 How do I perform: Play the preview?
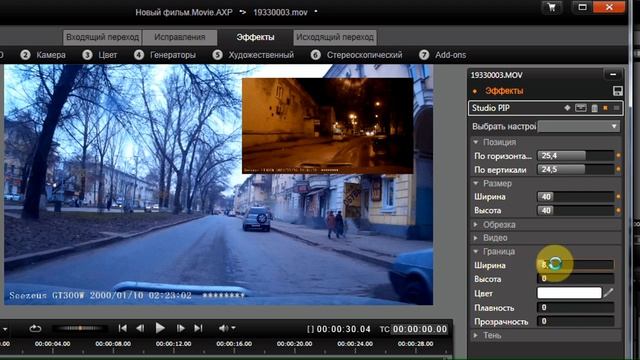pos(160,328)
